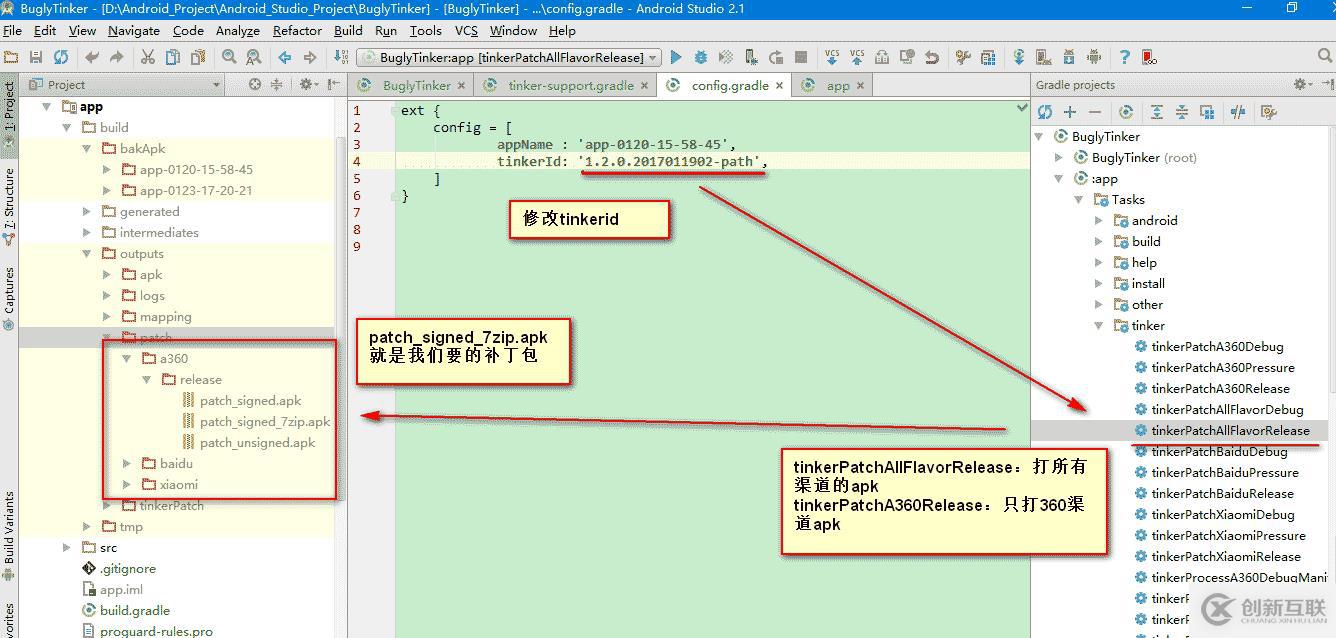Click Attach Gradle project plus icon
Image resolution: width=1336 pixels, height=638 pixels.
click(x=1070, y=112)
